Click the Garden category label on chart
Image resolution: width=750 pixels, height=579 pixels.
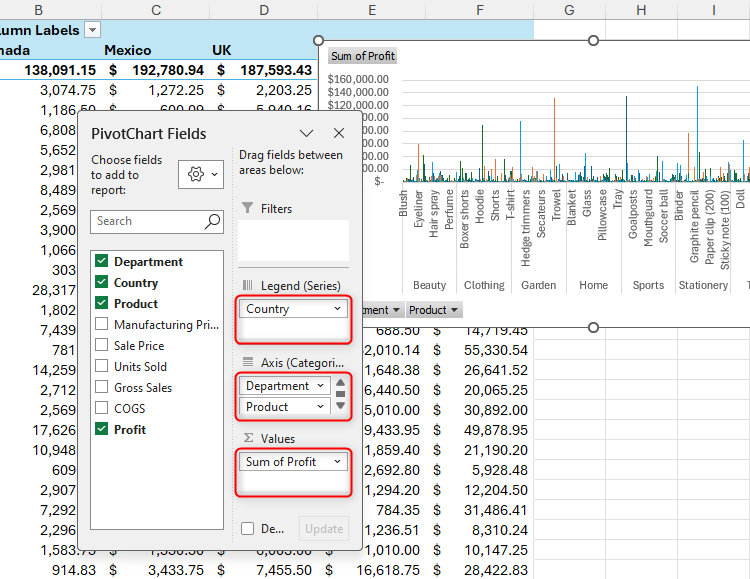539,285
